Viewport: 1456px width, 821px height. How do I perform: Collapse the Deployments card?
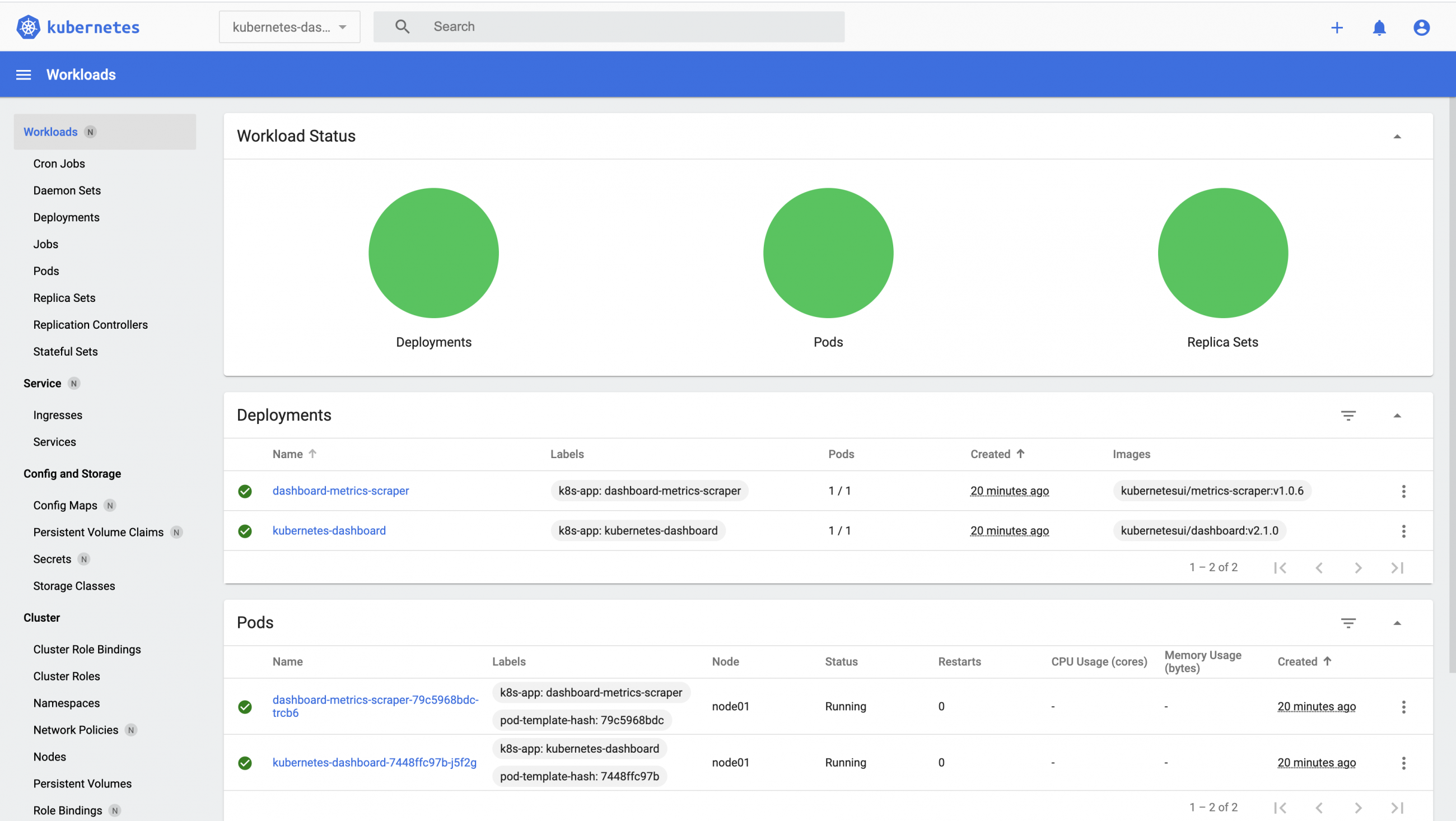[1397, 416]
